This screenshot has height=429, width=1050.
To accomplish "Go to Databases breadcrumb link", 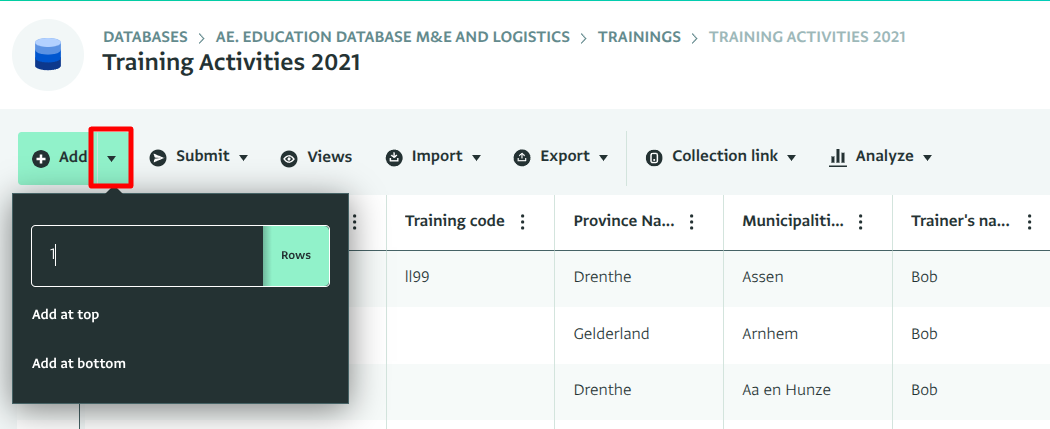I will [145, 37].
